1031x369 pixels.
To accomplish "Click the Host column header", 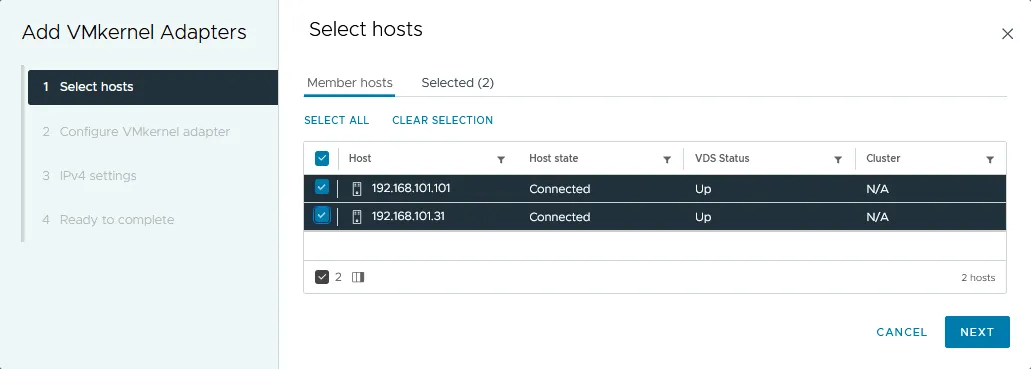I will coord(360,159).
